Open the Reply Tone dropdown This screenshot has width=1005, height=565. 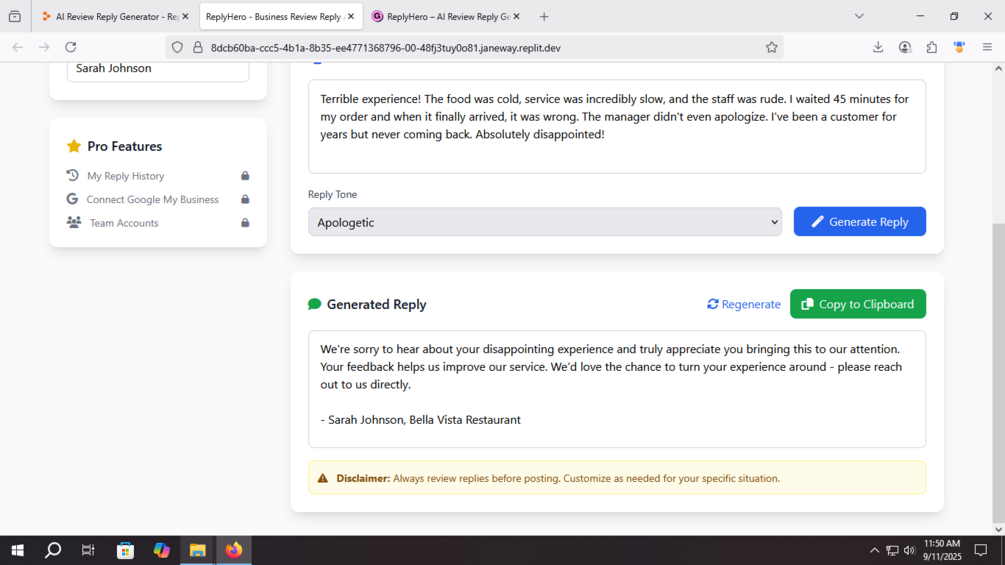click(x=544, y=222)
